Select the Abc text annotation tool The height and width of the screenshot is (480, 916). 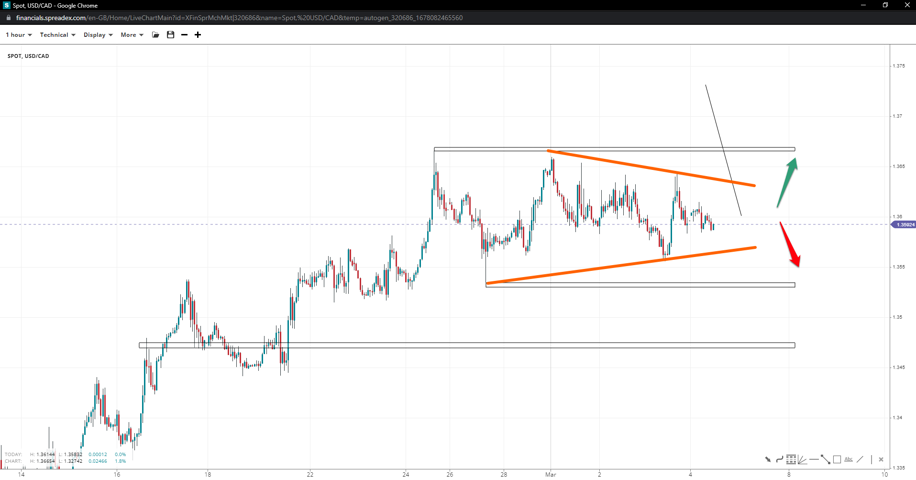pyautogui.click(x=848, y=460)
